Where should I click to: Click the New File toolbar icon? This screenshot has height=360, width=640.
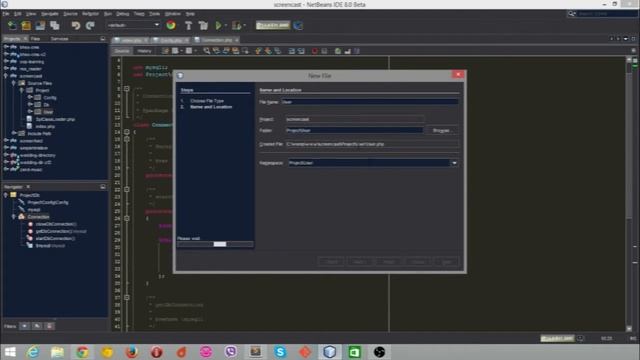[12, 25]
